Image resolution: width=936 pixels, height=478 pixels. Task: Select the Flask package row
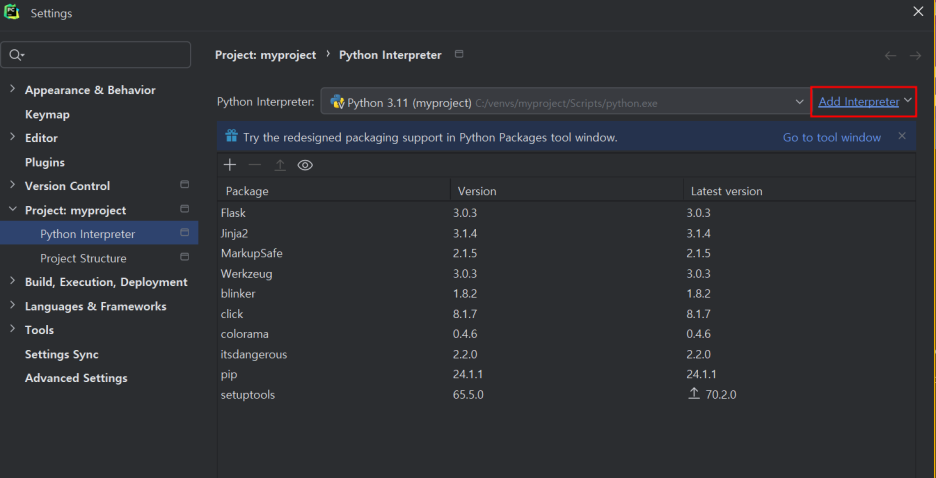click(566, 212)
